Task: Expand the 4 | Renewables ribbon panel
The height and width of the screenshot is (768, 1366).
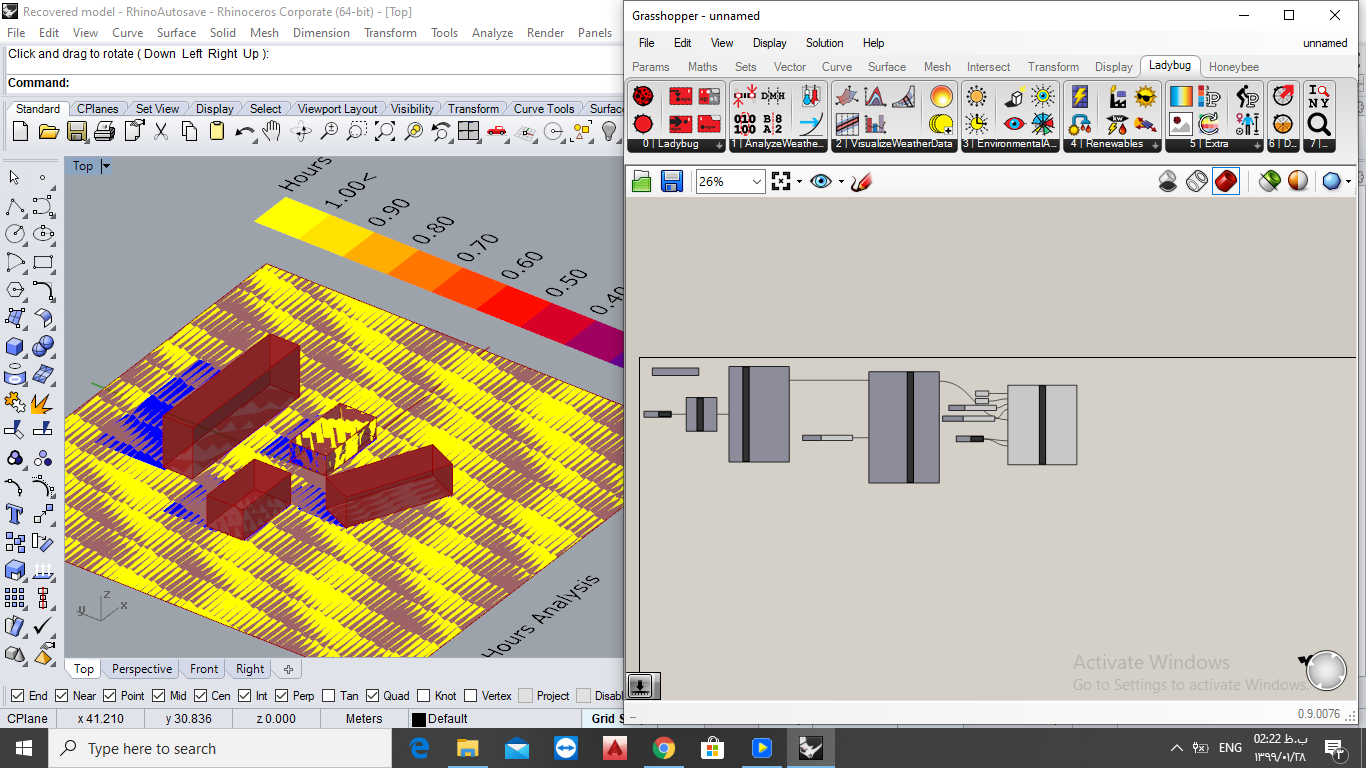Action: point(1155,145)
